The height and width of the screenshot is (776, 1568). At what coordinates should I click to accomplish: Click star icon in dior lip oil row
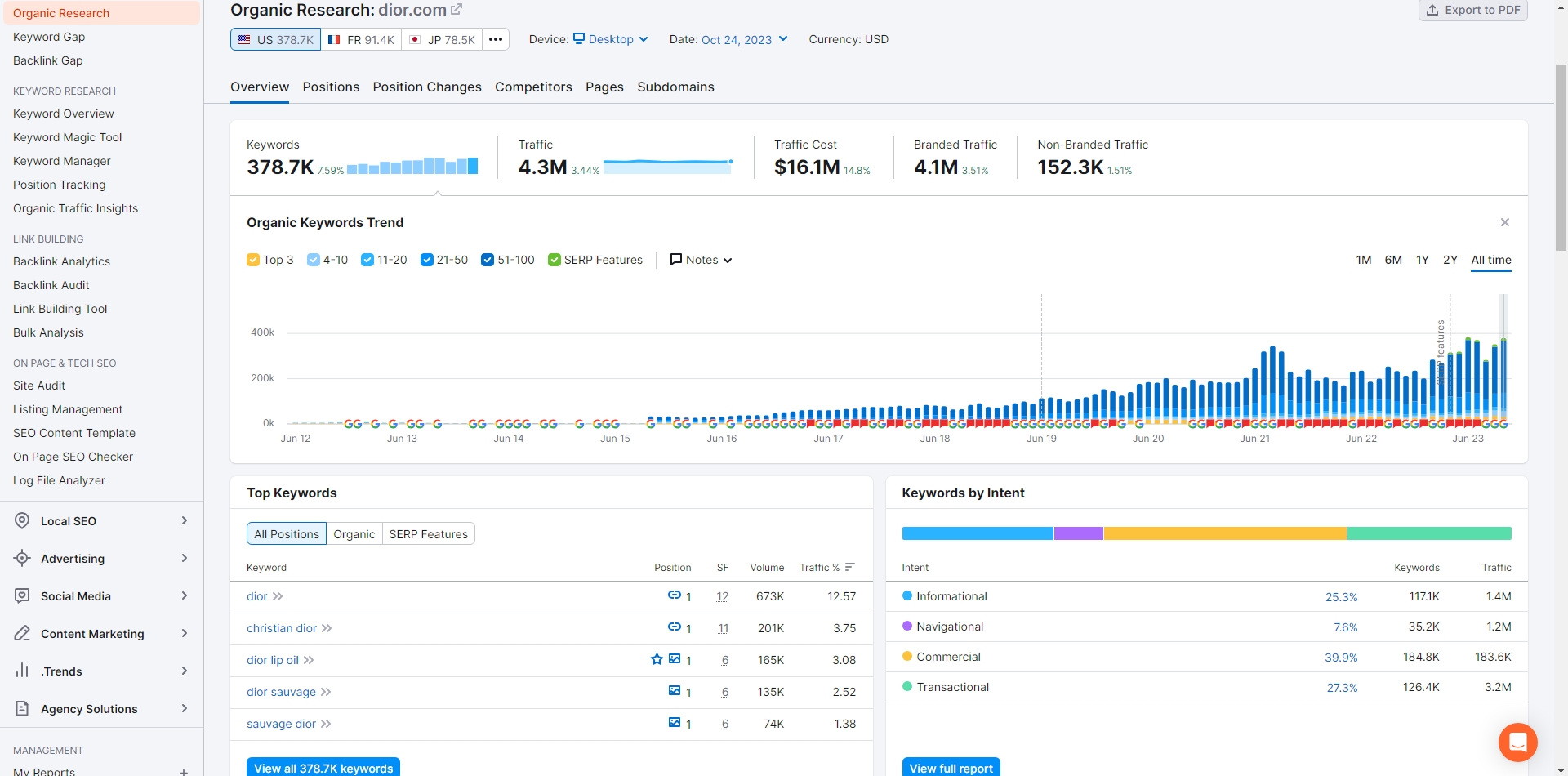657,659
